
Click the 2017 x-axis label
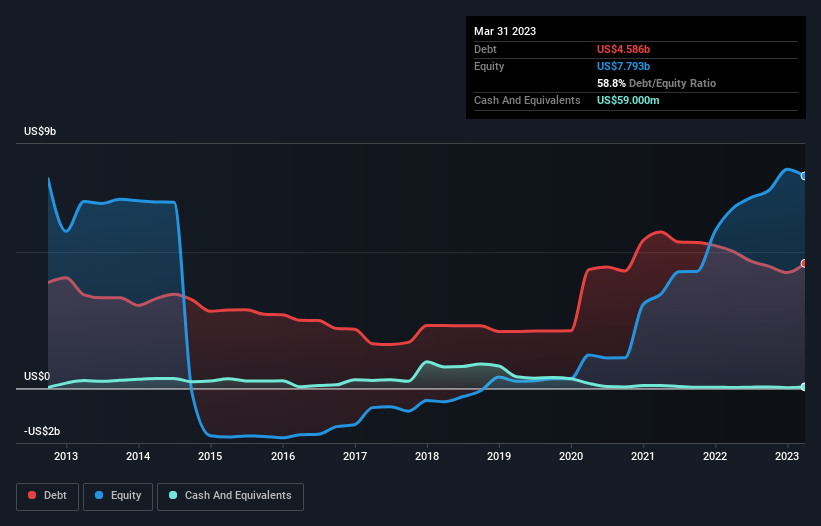coord(355,456)
